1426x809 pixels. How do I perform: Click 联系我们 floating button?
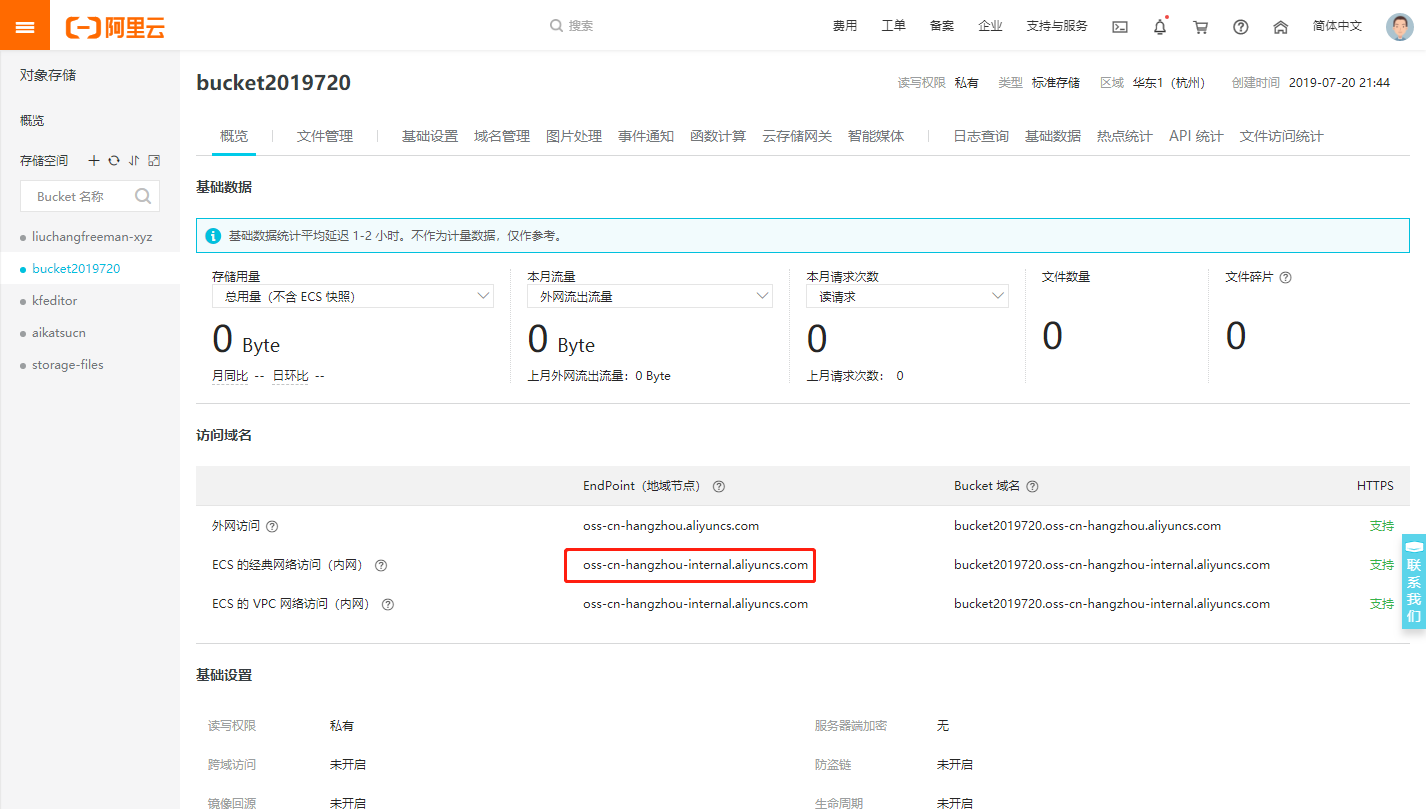tap(1413, 579)
